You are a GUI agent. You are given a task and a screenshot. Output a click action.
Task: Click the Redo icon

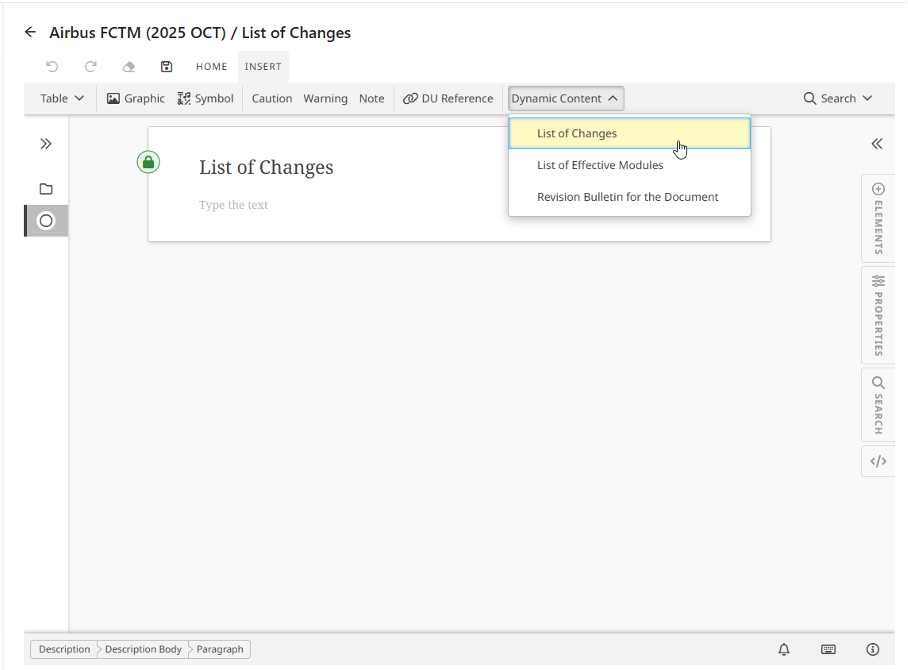(90, 67)
